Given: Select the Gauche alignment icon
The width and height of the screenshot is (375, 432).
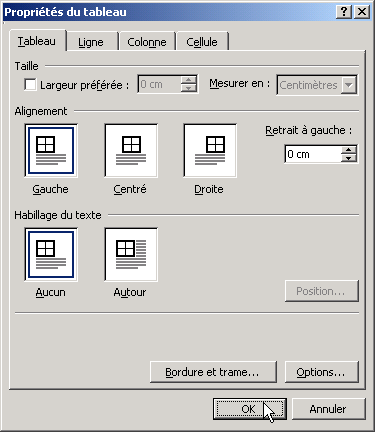Looking at the screenshot, I should coord(51,150).
